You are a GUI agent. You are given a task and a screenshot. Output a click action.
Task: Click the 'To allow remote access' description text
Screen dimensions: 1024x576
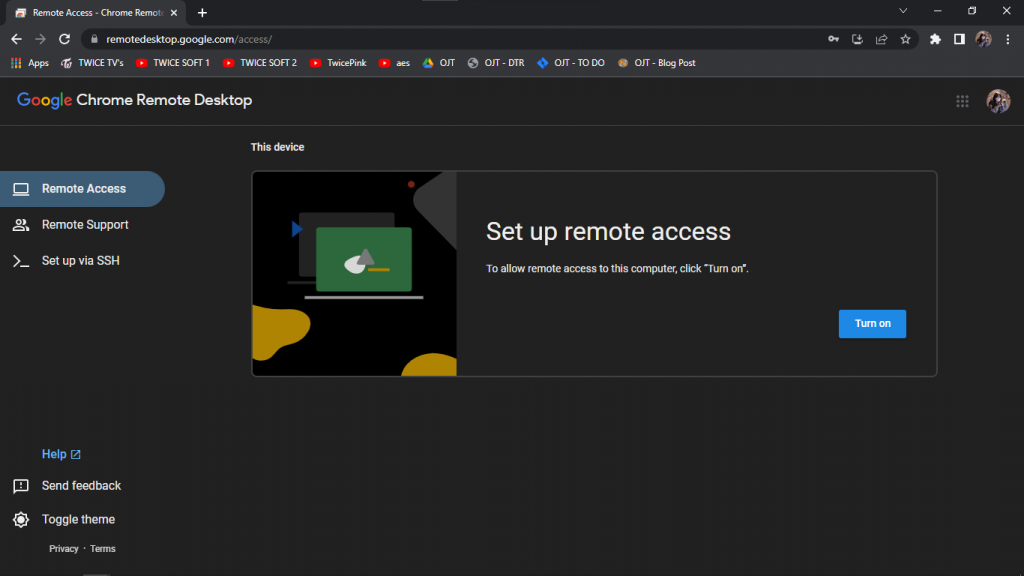pyautogui.click(x=617, y=268)
